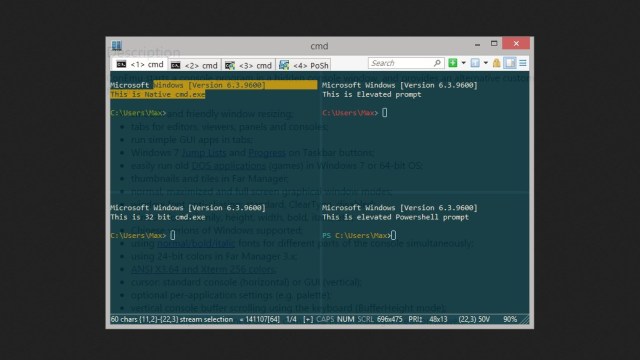Click the [+] new console status bar item
Screen dimensions: 640x360
click(308, 319)
